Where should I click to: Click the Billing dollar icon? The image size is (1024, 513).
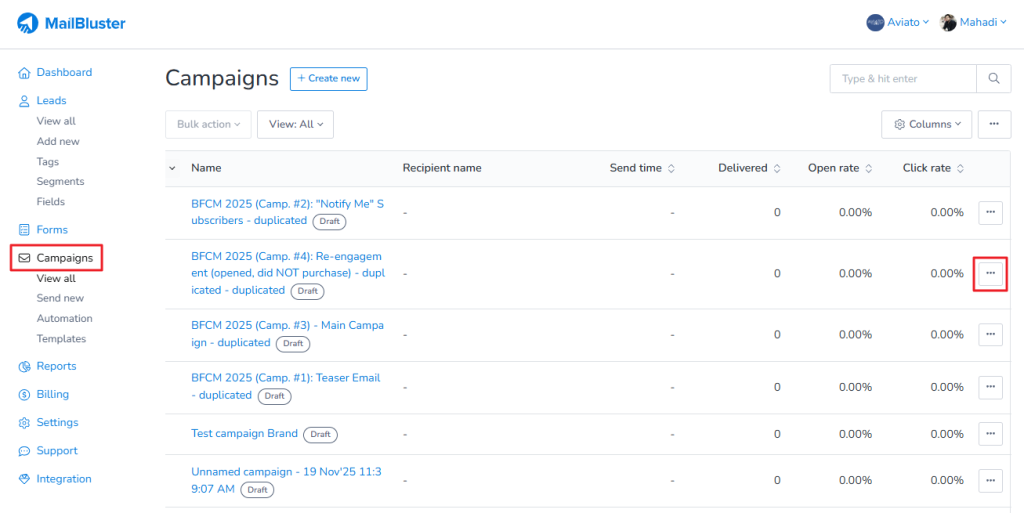tap(24, 394)
